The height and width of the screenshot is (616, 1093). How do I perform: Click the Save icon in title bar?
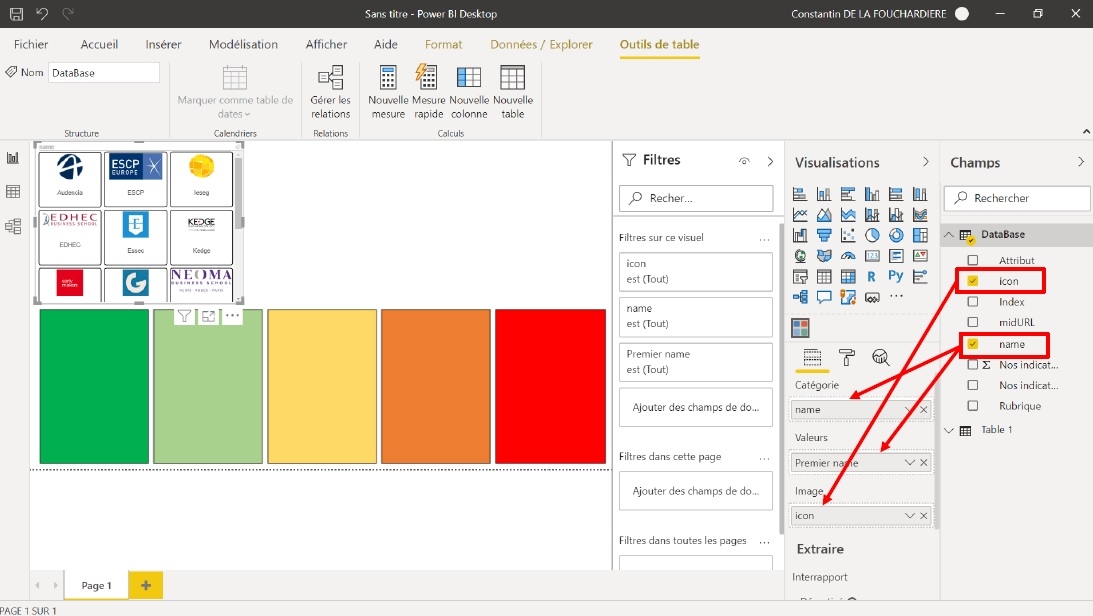tap(16, 13)
